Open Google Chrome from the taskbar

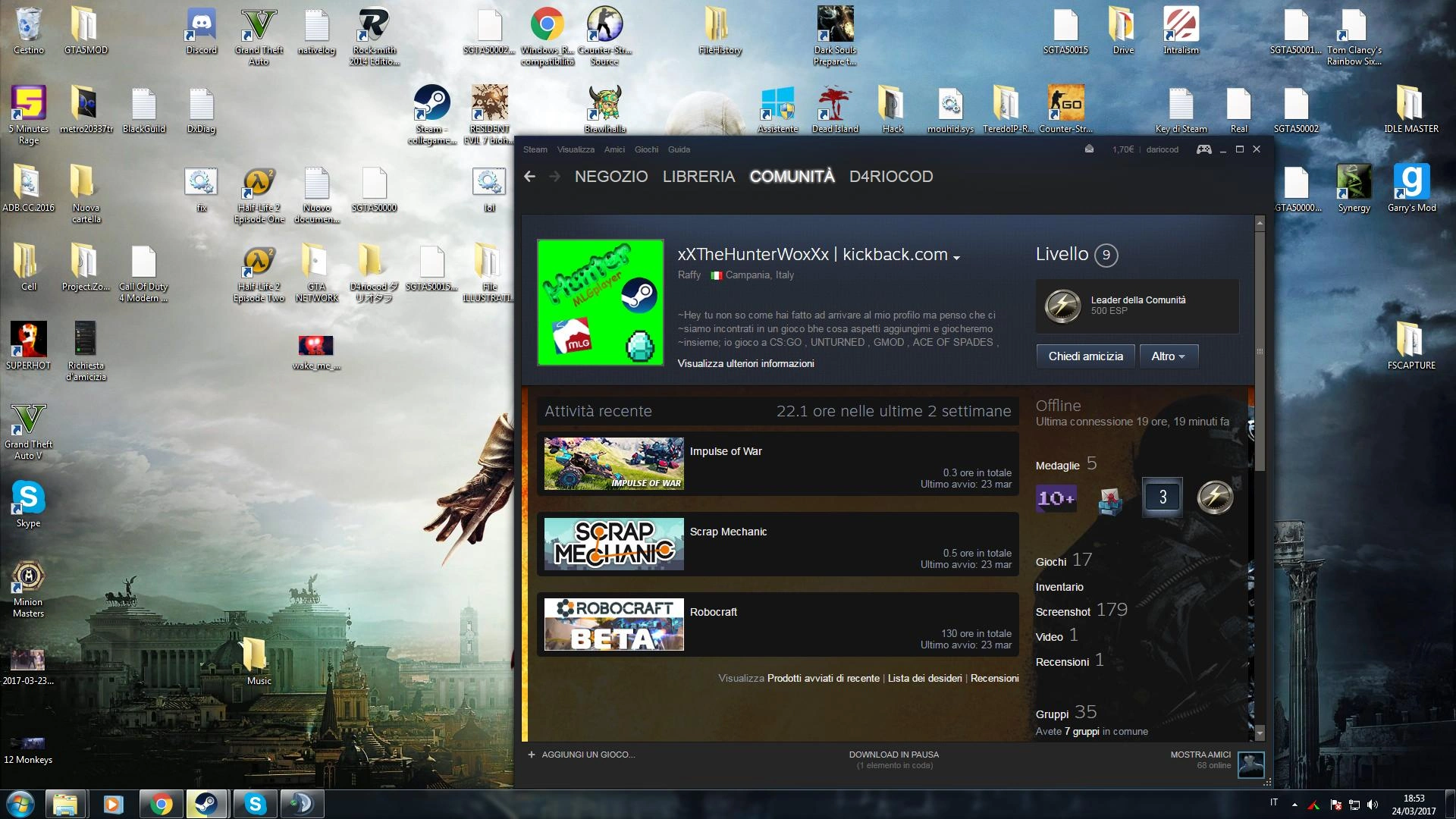[160, 804]
